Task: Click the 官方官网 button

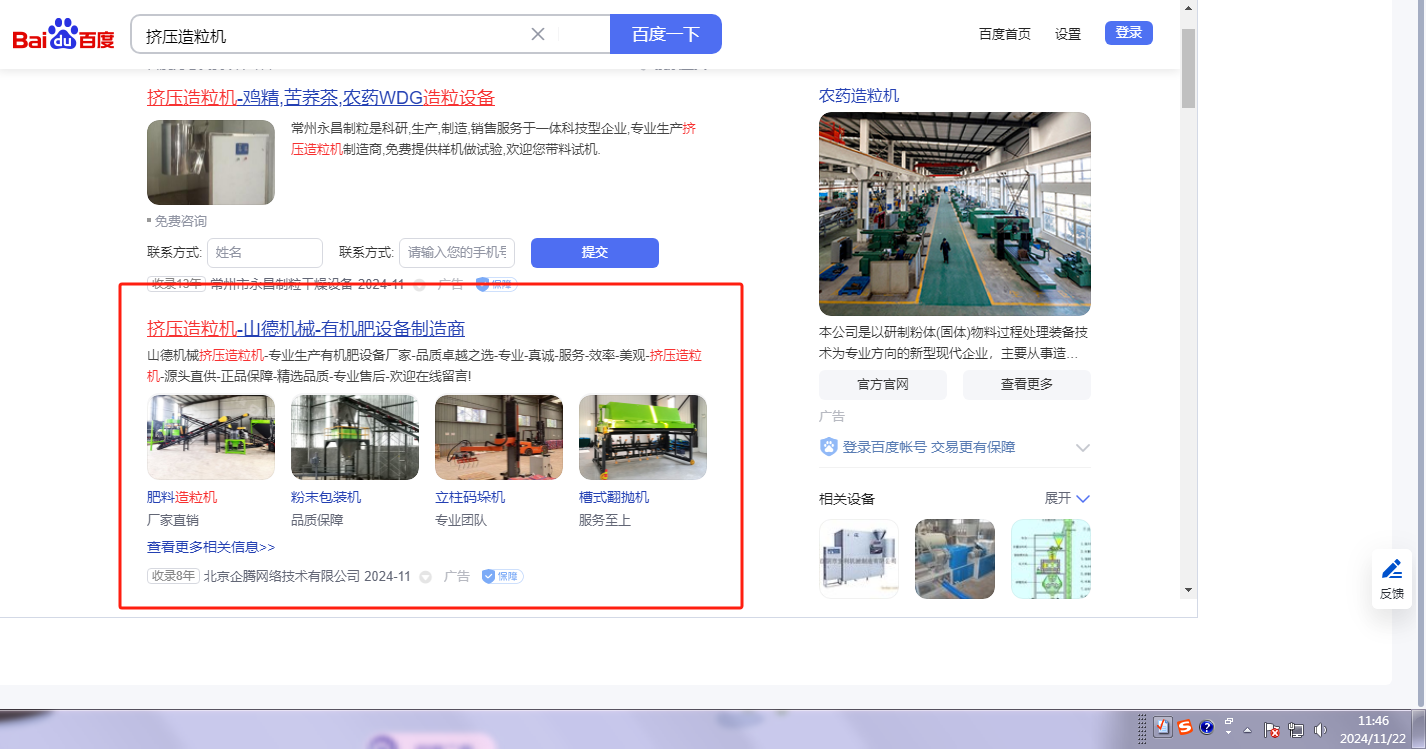Action: pos(883,384)
